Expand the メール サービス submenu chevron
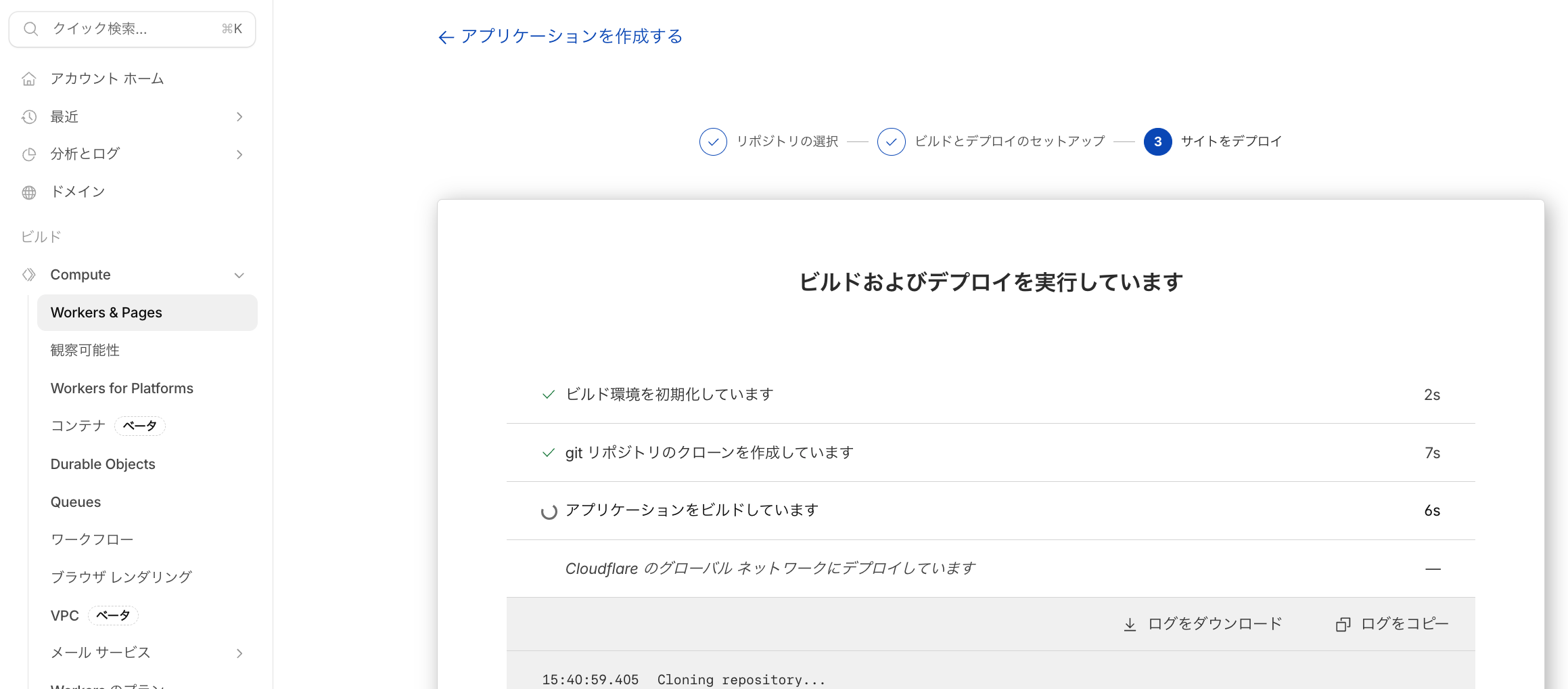1568x689 pixels. (239, 653)
